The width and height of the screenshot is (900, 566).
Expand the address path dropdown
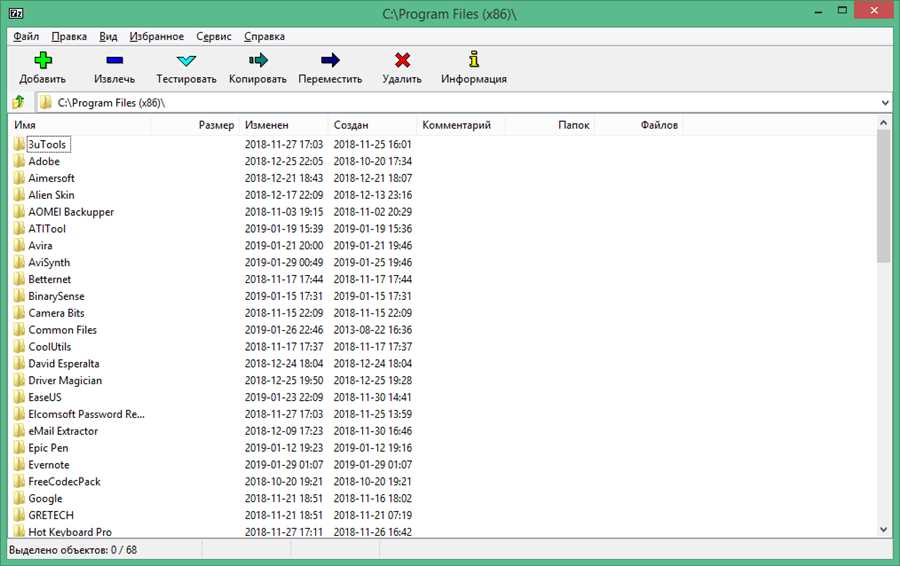point(885,103)
